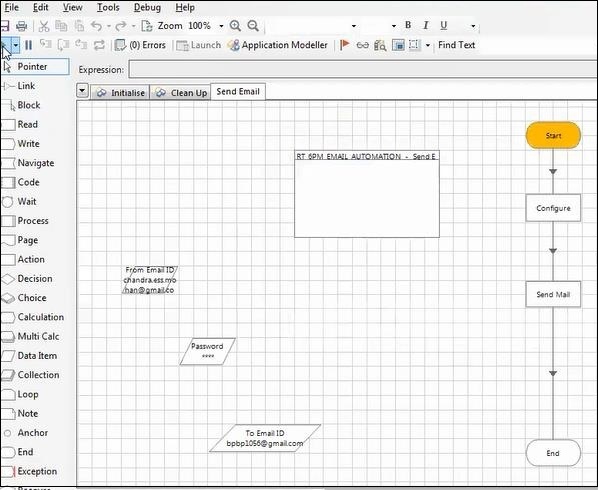Viewport: 598px width, 490px height.
Task: Click the Cut scissors icon
Action: click(44, 26)
